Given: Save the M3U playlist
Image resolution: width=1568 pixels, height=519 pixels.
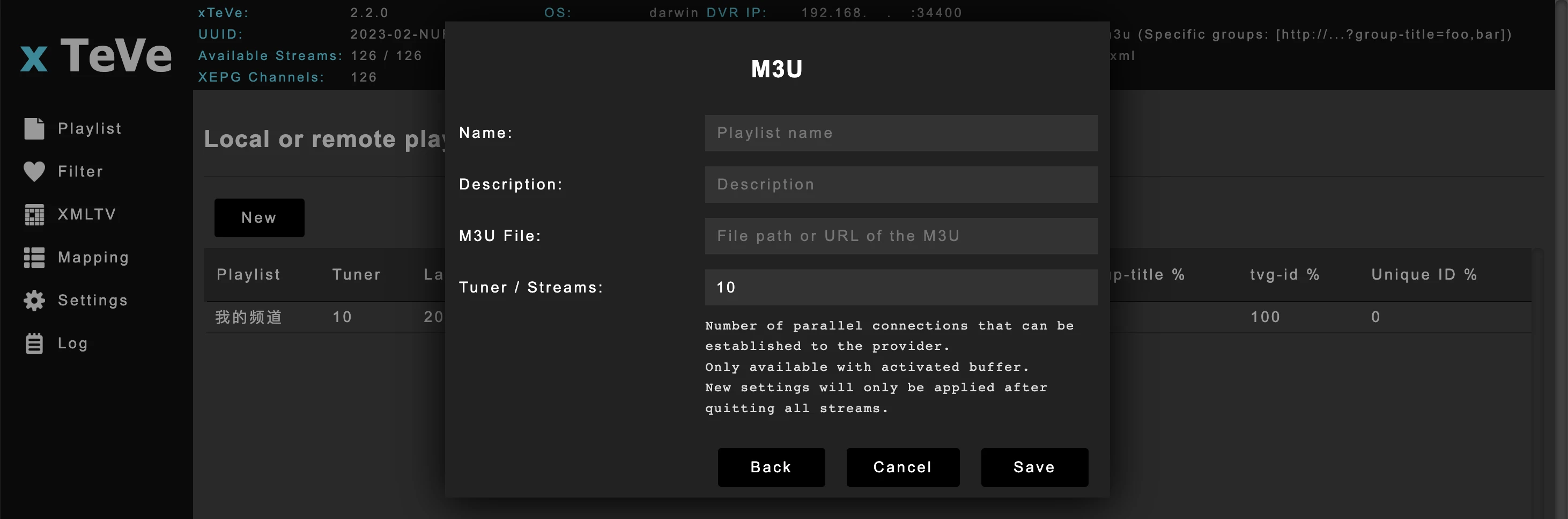Looking at the screenshot, I should click(1034, 467).
